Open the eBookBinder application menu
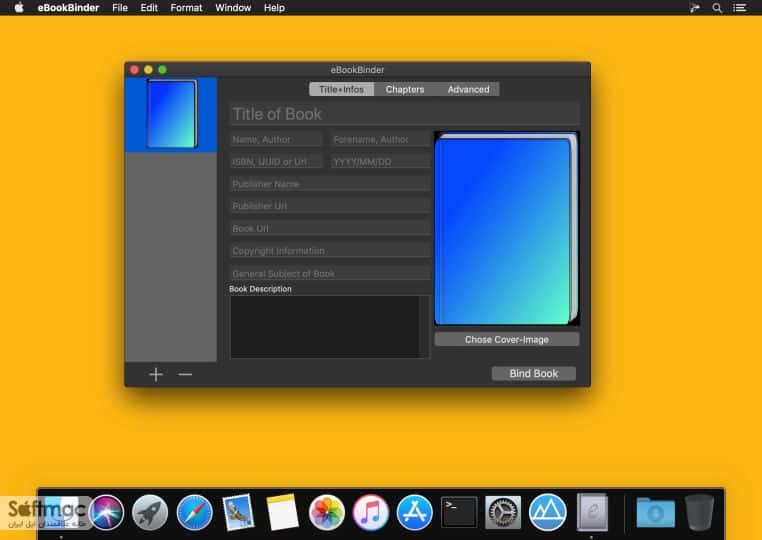 coord(68,8)
